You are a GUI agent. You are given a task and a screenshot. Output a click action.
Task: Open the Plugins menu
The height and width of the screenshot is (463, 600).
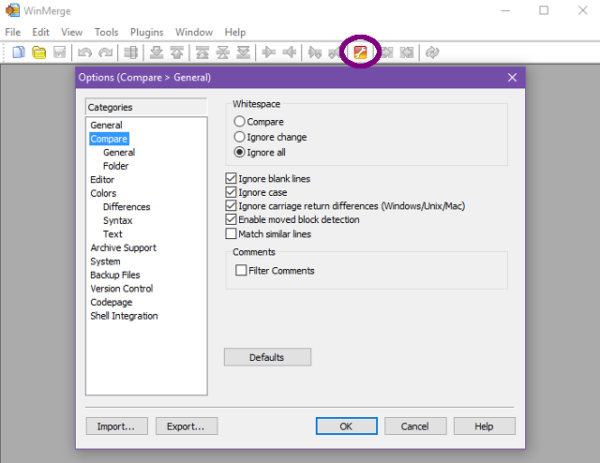point(148,32)
